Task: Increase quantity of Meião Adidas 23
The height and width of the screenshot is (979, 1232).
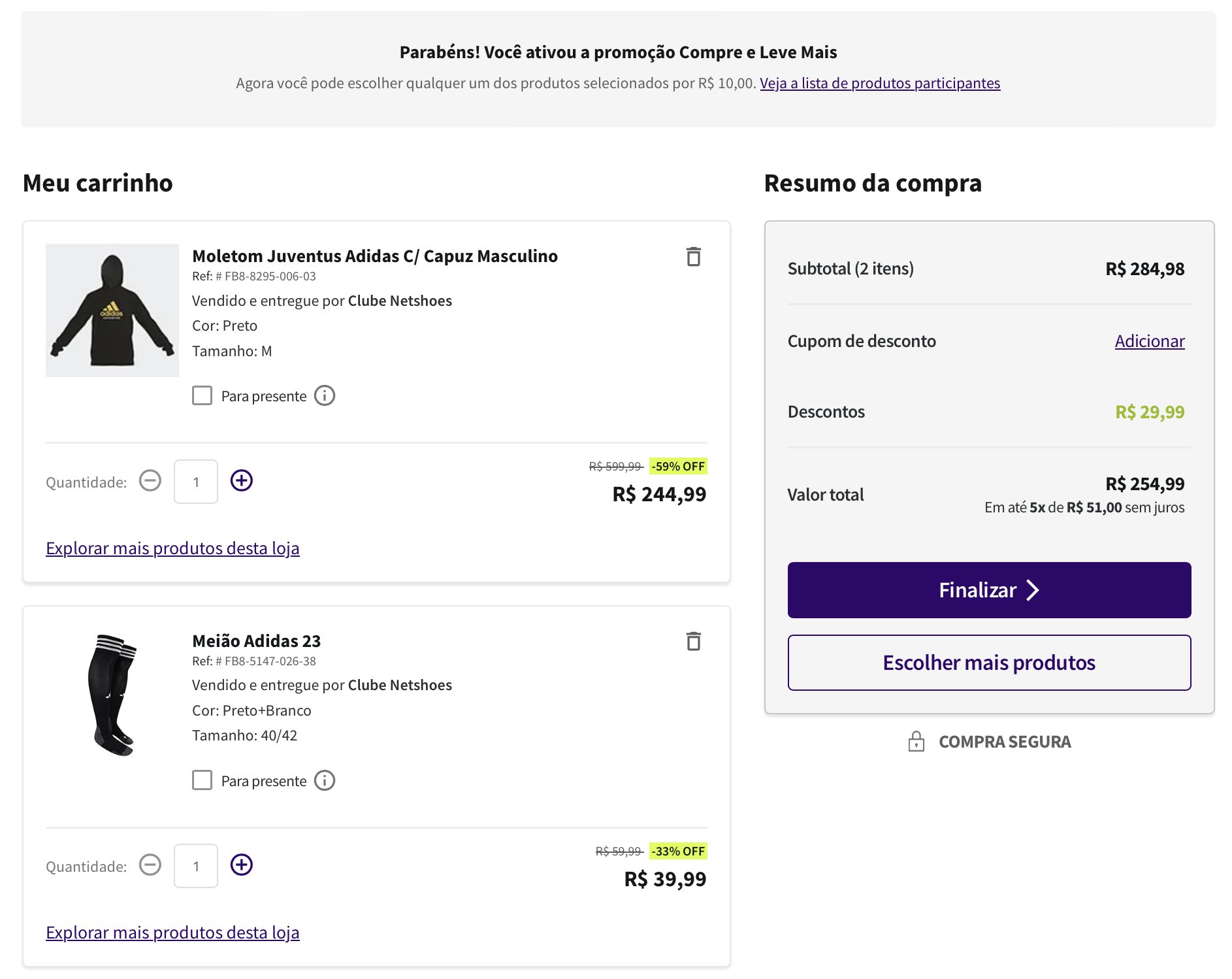Action: click(242, 865)
